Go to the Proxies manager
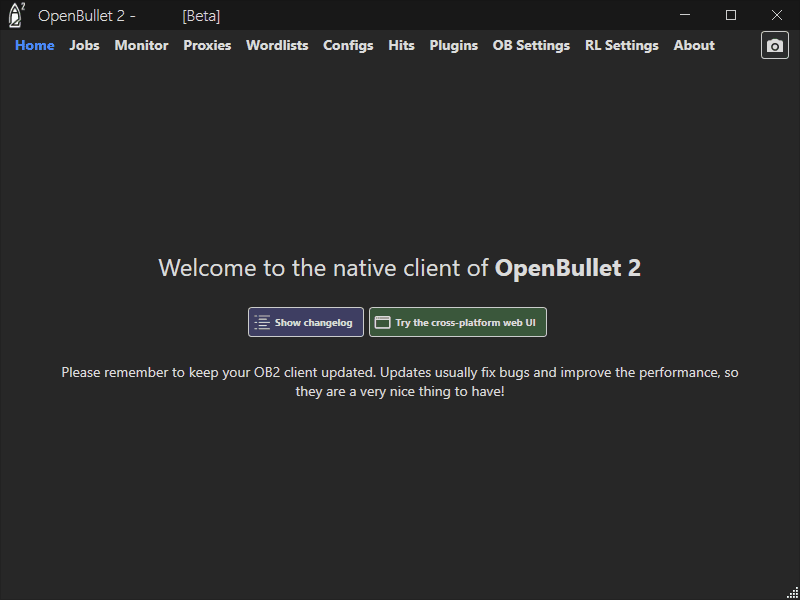 point(207,45)
